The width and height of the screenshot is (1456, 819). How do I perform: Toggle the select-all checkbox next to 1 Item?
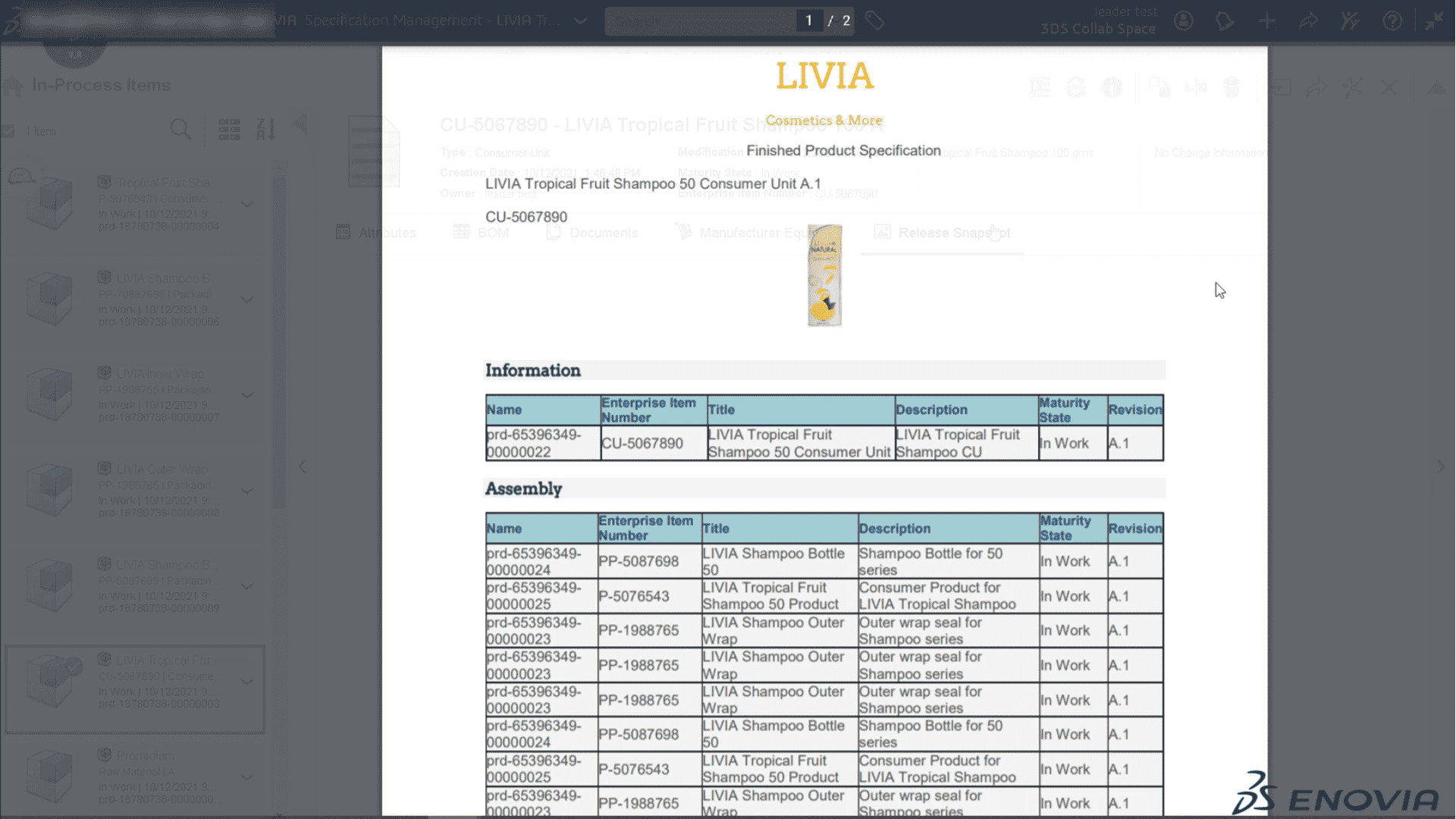[x=8, y=131]
